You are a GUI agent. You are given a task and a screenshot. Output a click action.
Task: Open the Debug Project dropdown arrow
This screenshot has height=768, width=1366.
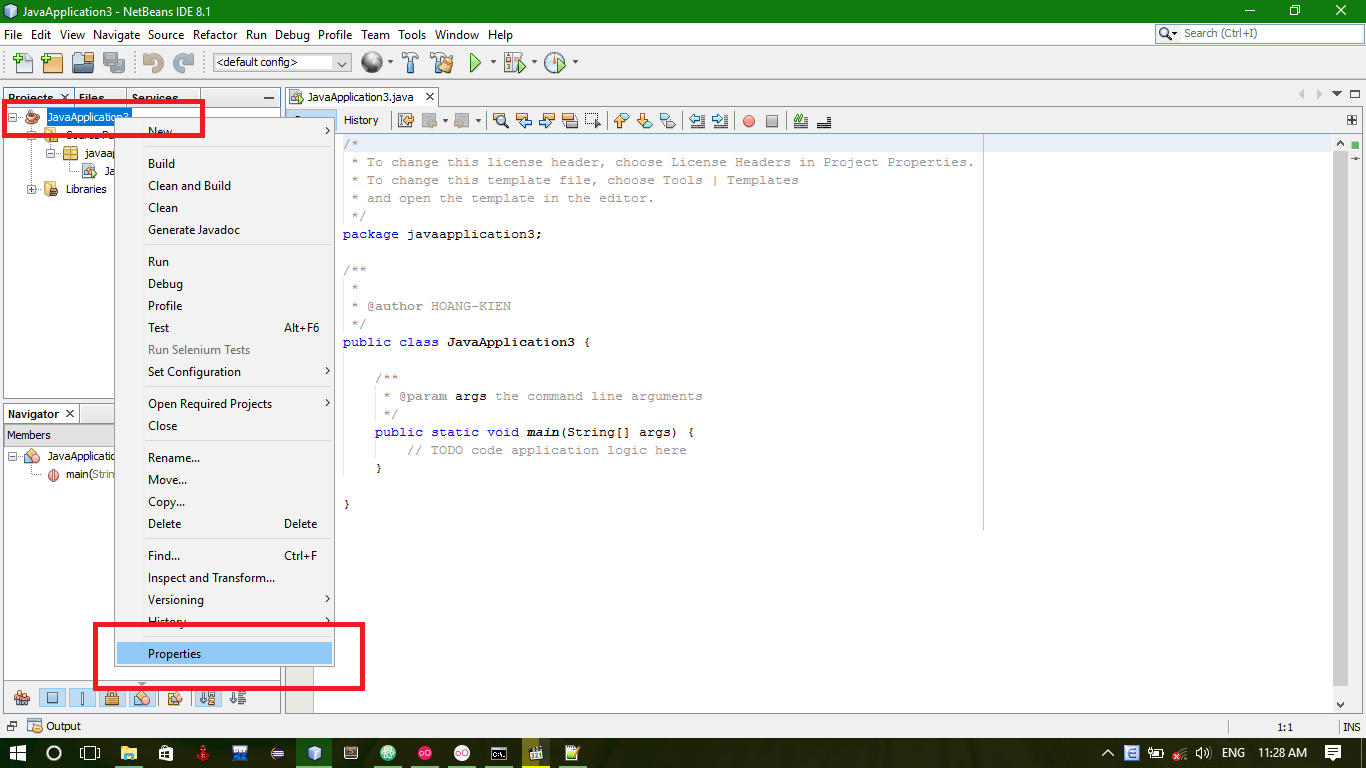(x=534, y=63)
